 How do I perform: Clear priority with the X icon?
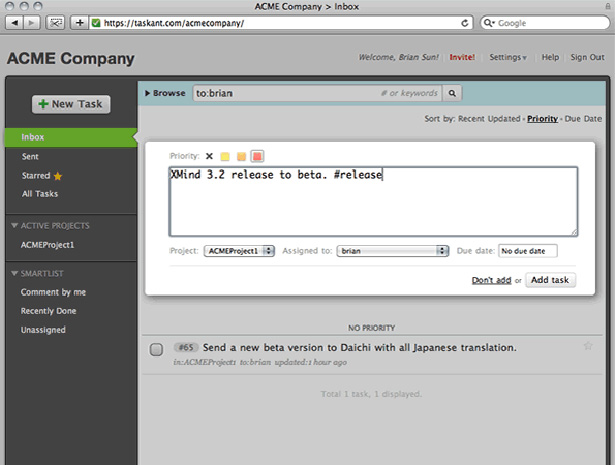point(209,156)
